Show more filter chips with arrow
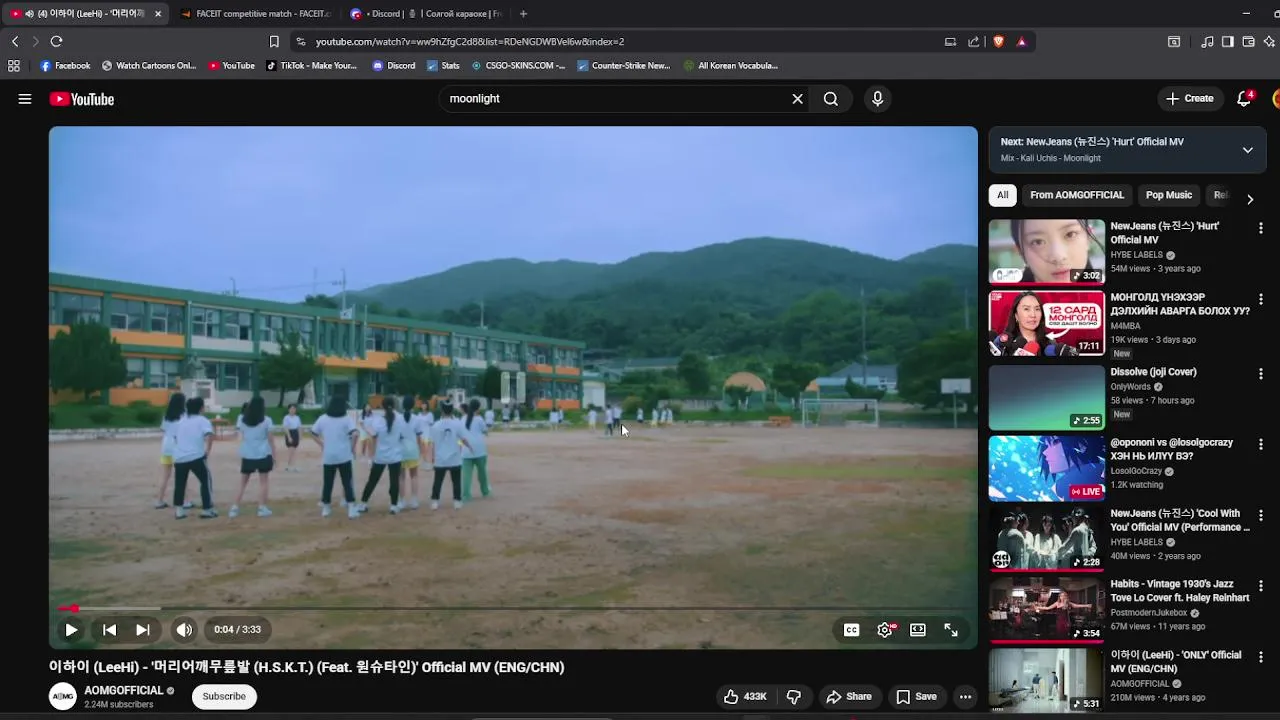Screen dimensions: 1280x720 tap(1249, 199)
